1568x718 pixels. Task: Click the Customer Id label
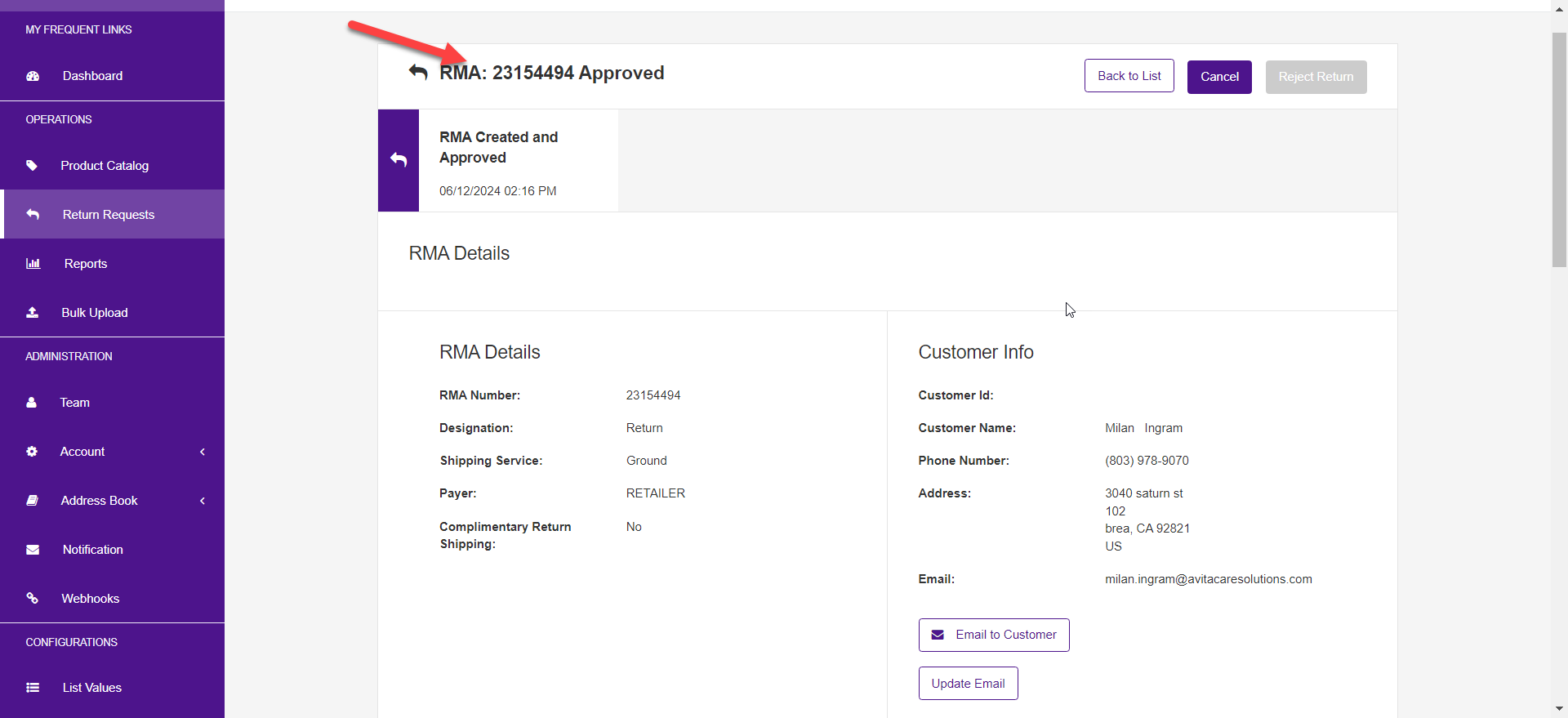pyautogui.click(x=955, y=395)
